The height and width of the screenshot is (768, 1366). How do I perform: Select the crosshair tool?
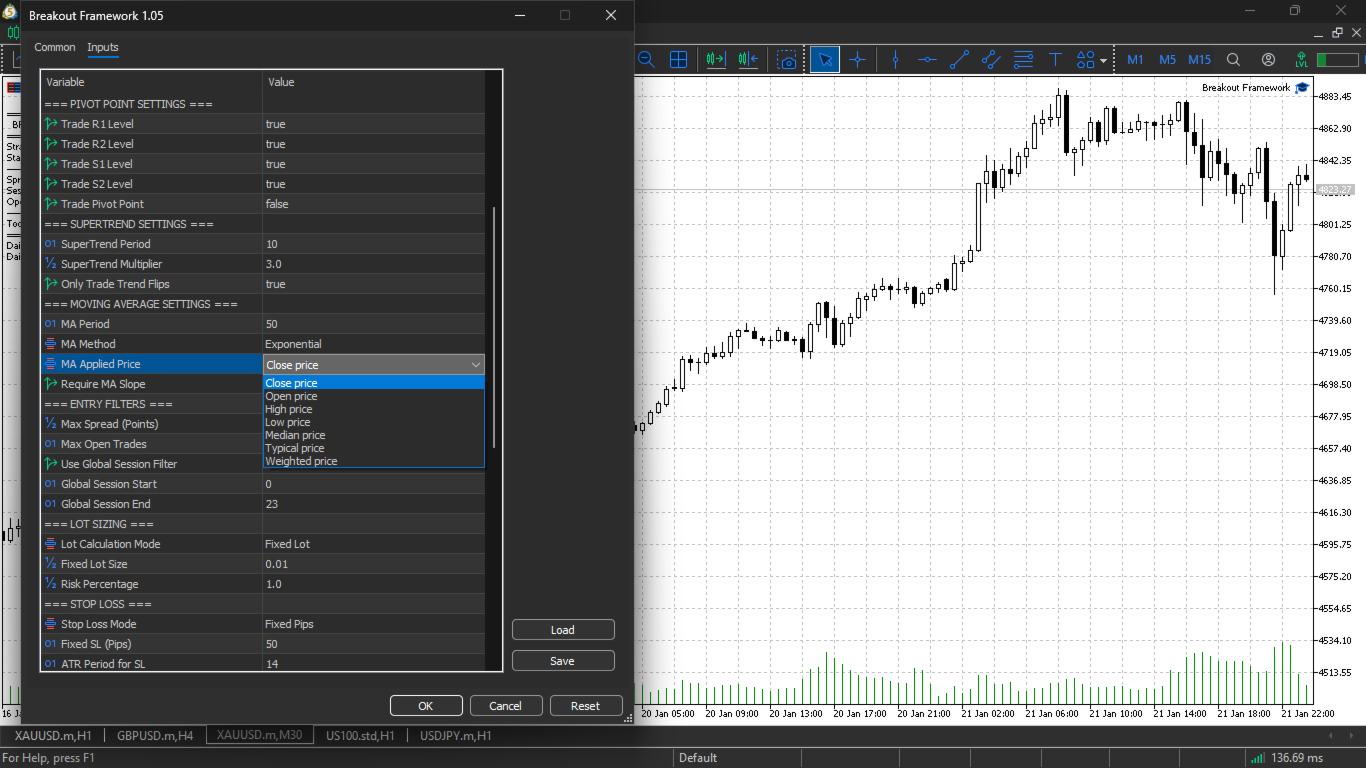pyautogui.click(x=857, y=60)
